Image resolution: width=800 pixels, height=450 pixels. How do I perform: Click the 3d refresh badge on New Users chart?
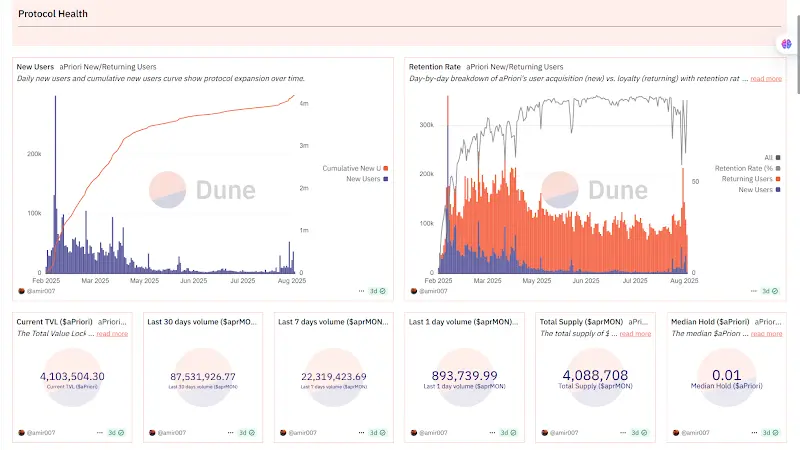[378, 291]
